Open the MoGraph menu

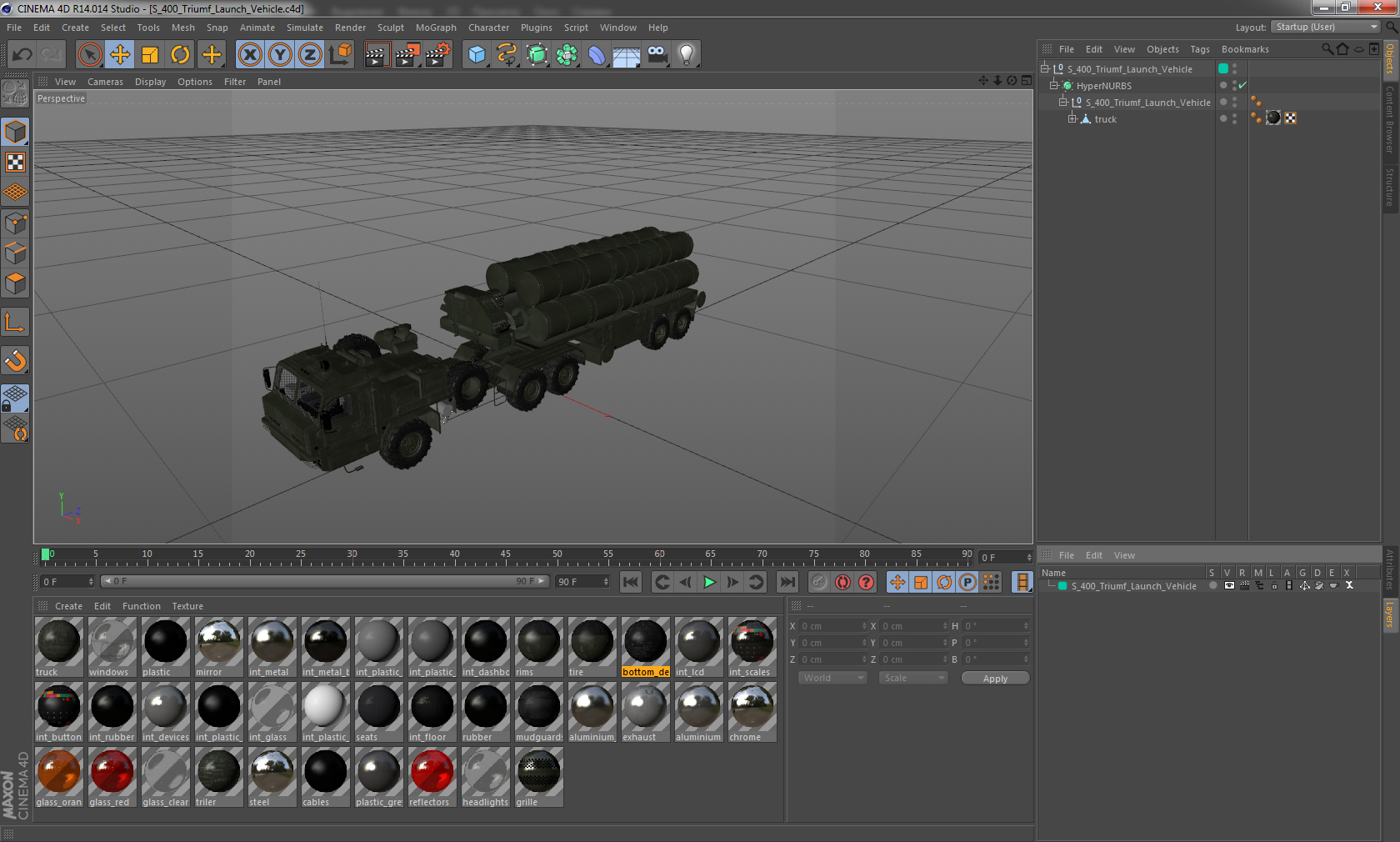tap(436, 28)
